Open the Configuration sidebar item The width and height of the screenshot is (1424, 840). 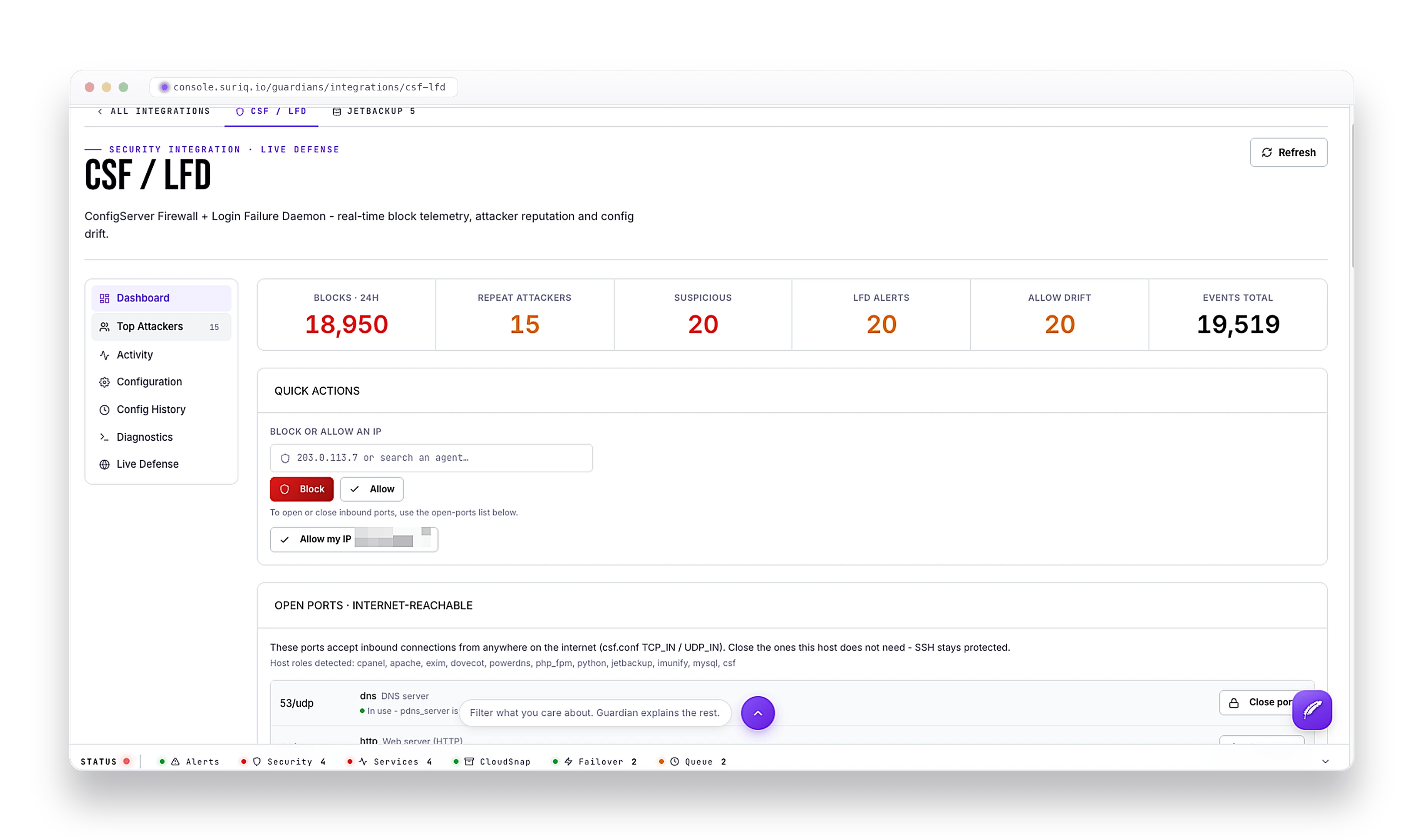161,382
